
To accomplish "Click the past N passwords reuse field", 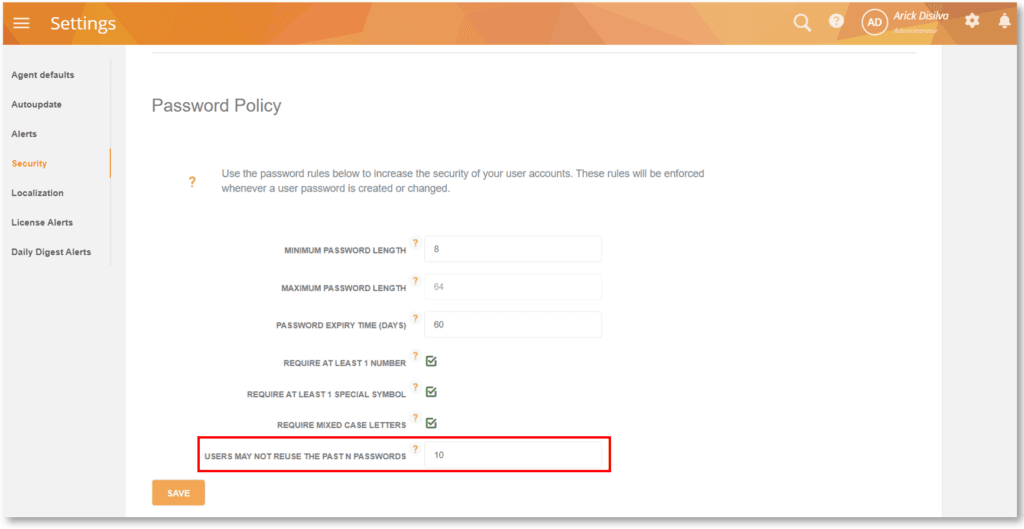I will point(513,455).
